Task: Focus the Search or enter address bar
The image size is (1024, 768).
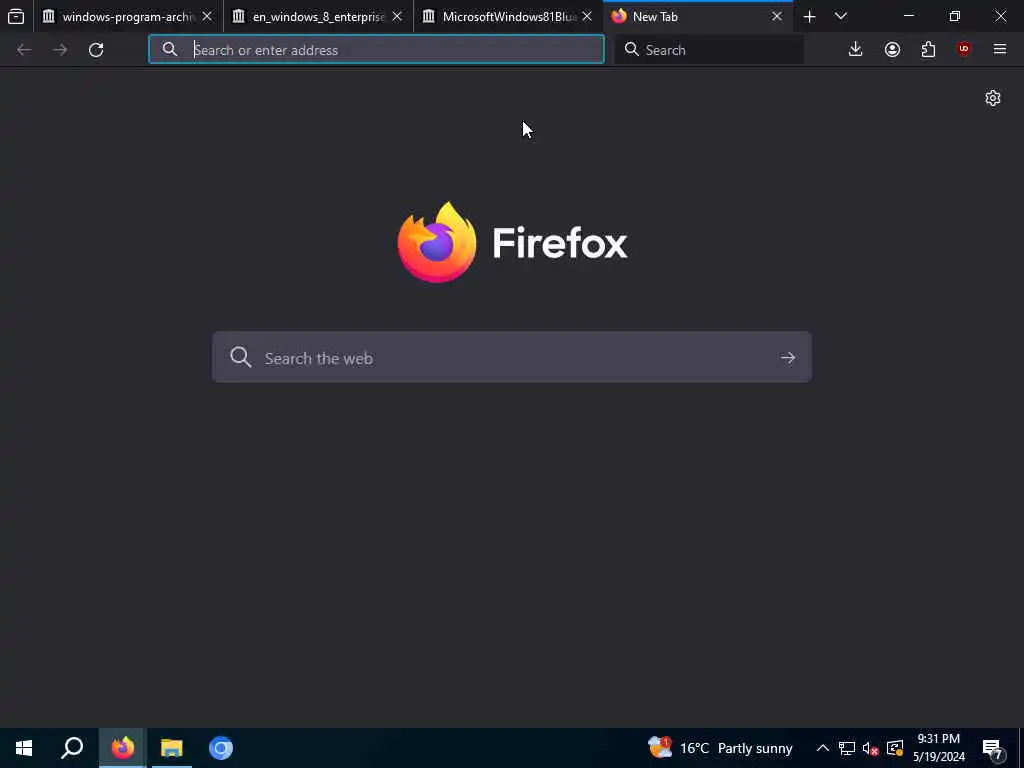Action: click(x=376, y=50)
